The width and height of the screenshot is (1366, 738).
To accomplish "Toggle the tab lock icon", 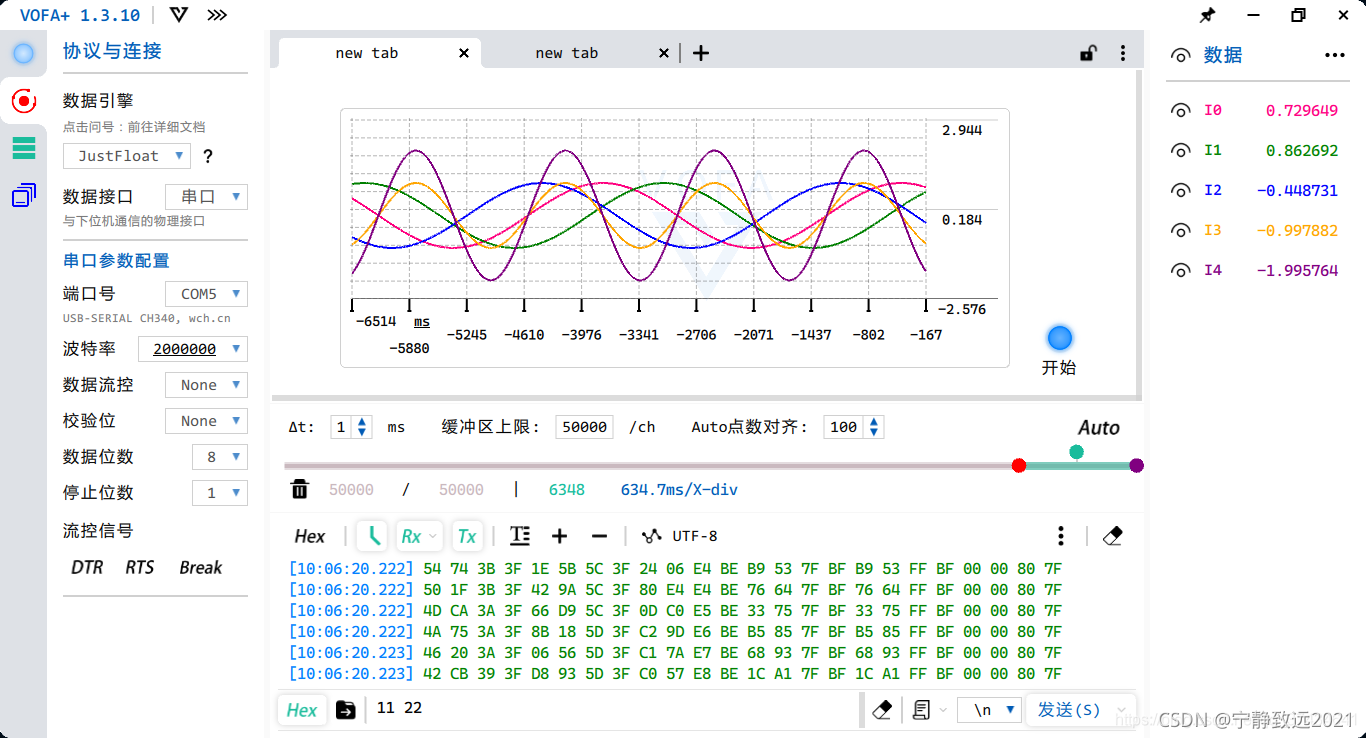I will coord(1087,53).
